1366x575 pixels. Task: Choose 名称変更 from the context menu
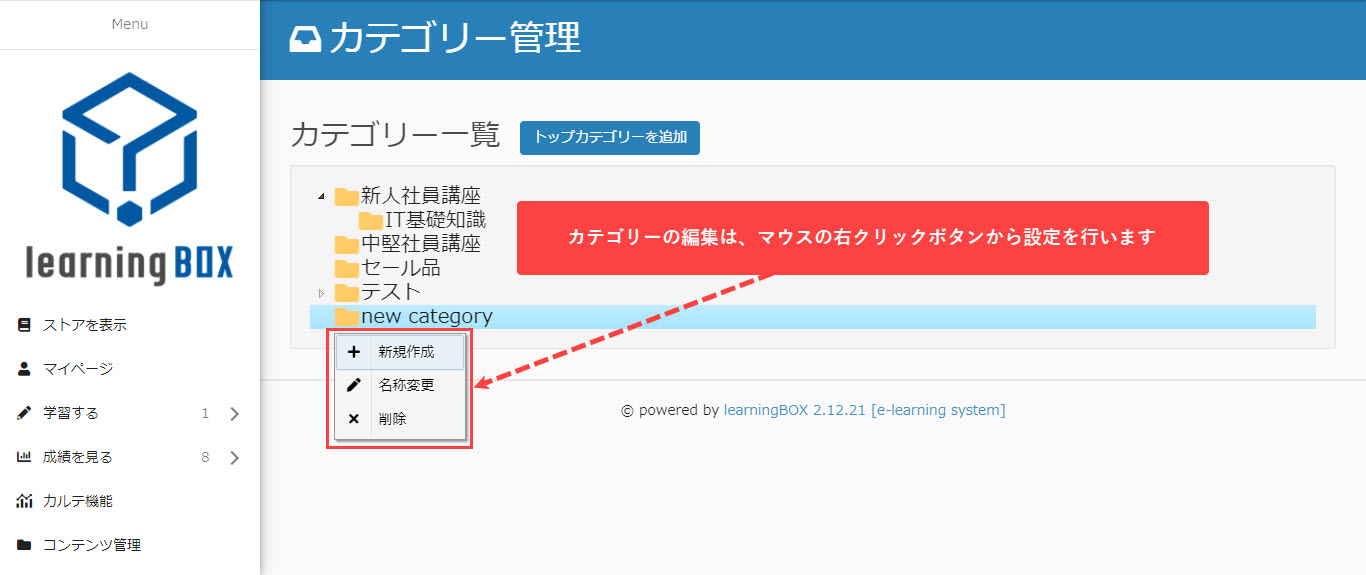coord(406,385)
